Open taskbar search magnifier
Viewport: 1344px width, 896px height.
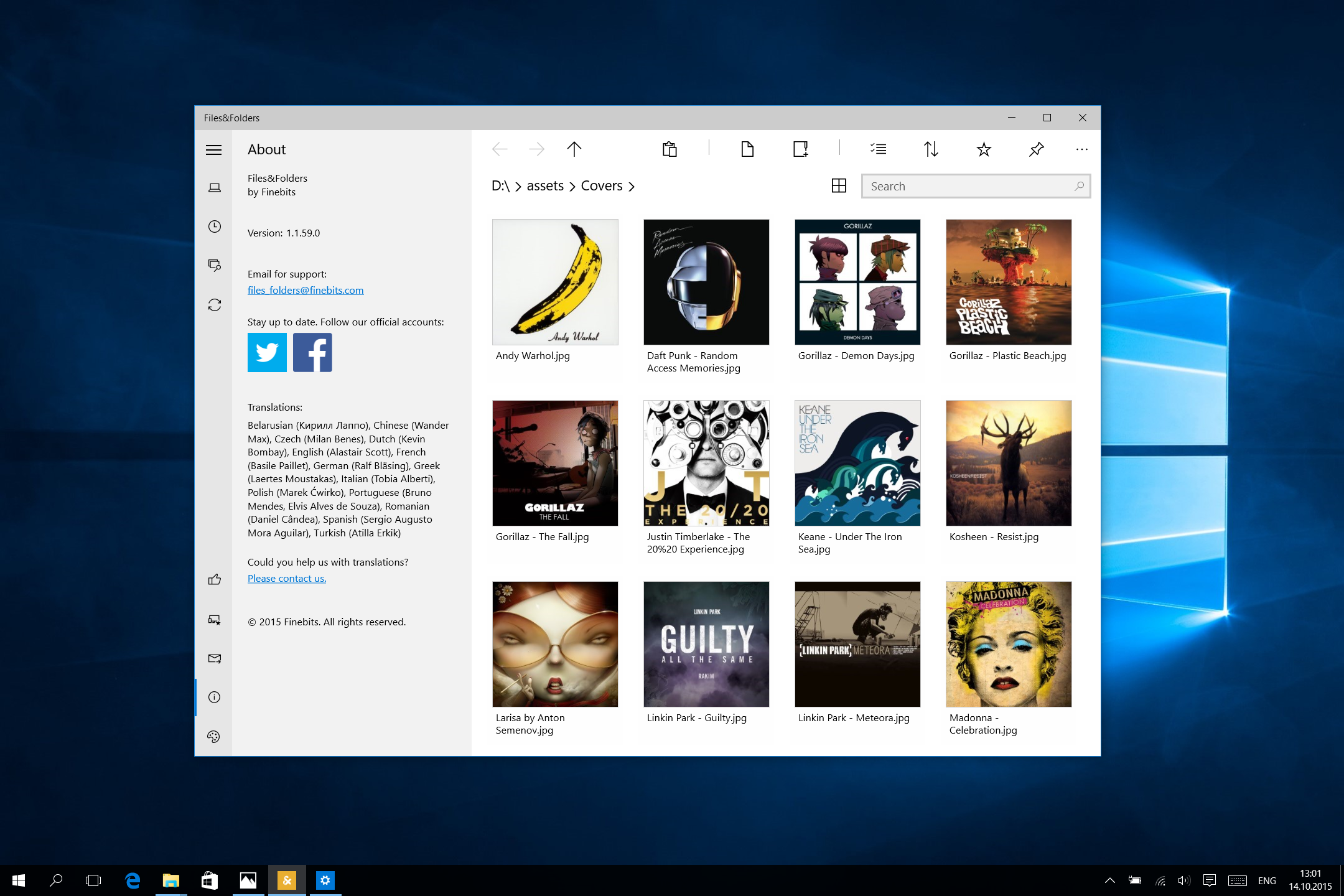pos(56,880)
